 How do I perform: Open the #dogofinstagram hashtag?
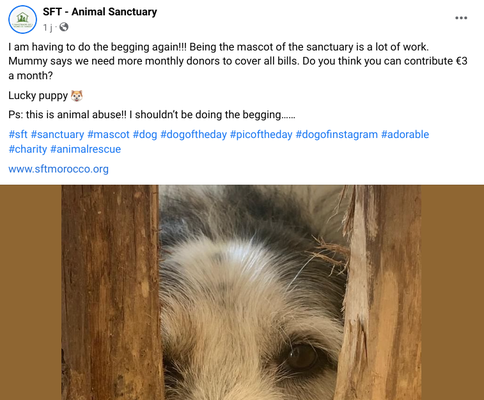[x=337, y=134]
